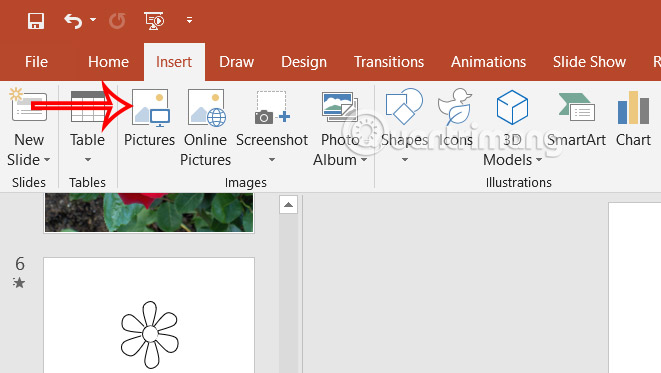This screenshot has height=373, width=661.
Task: Undo the last action
Action: pos(73,21)
